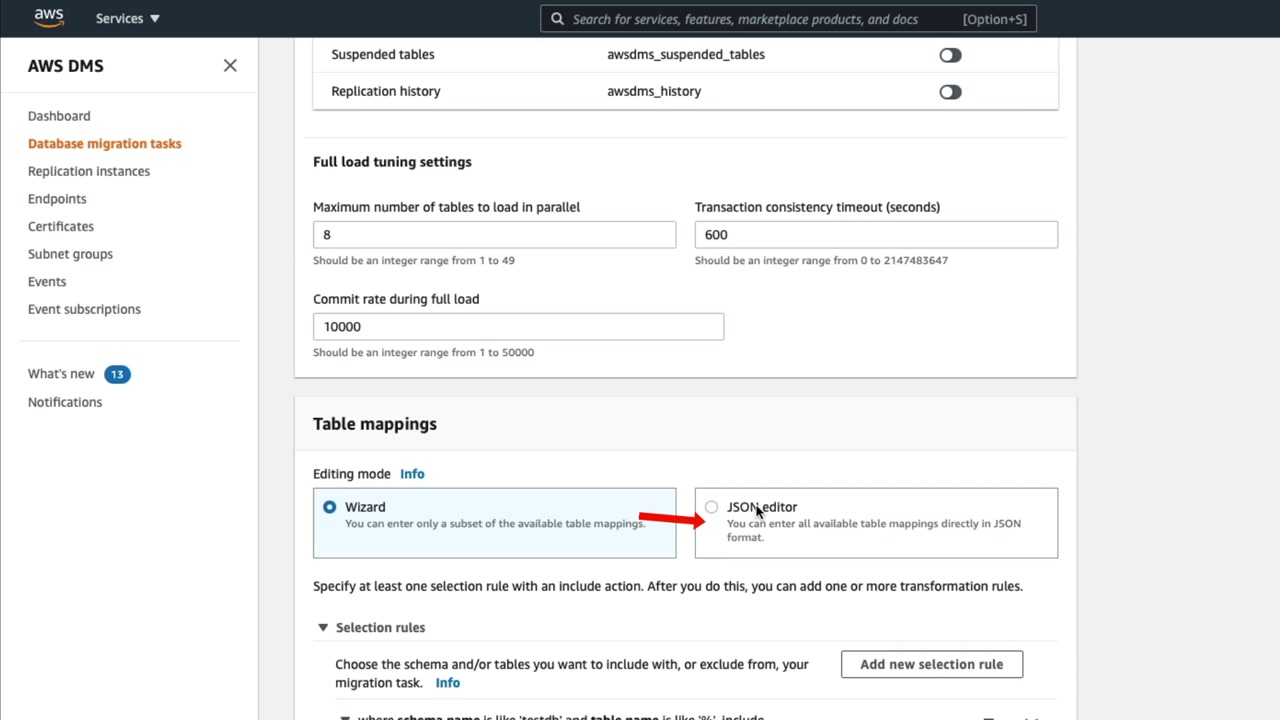1280x720 pixels.
Task: Open Info link next to Editing mode
Action: [x=412, y=474]
